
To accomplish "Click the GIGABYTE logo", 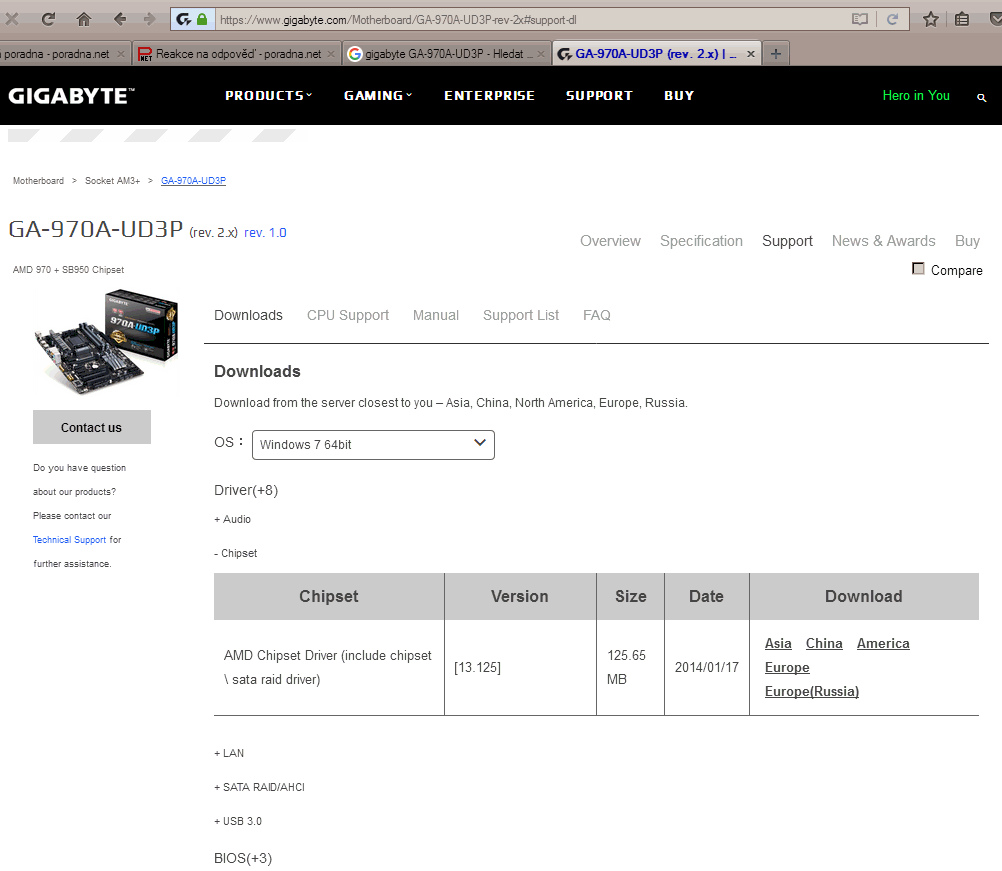I will tap(71, 96).
